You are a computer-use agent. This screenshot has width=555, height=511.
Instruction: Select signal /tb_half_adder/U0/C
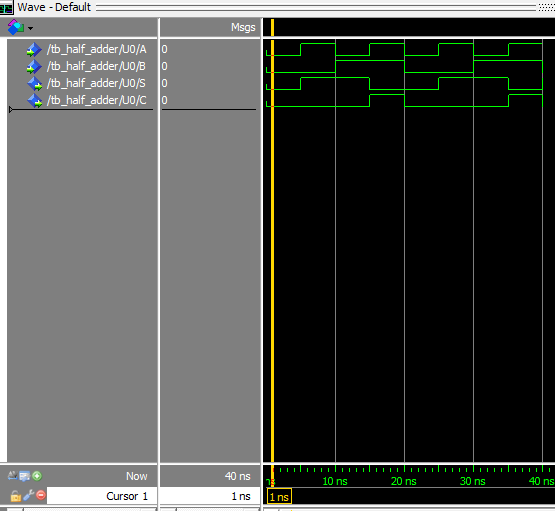point(96,100)
